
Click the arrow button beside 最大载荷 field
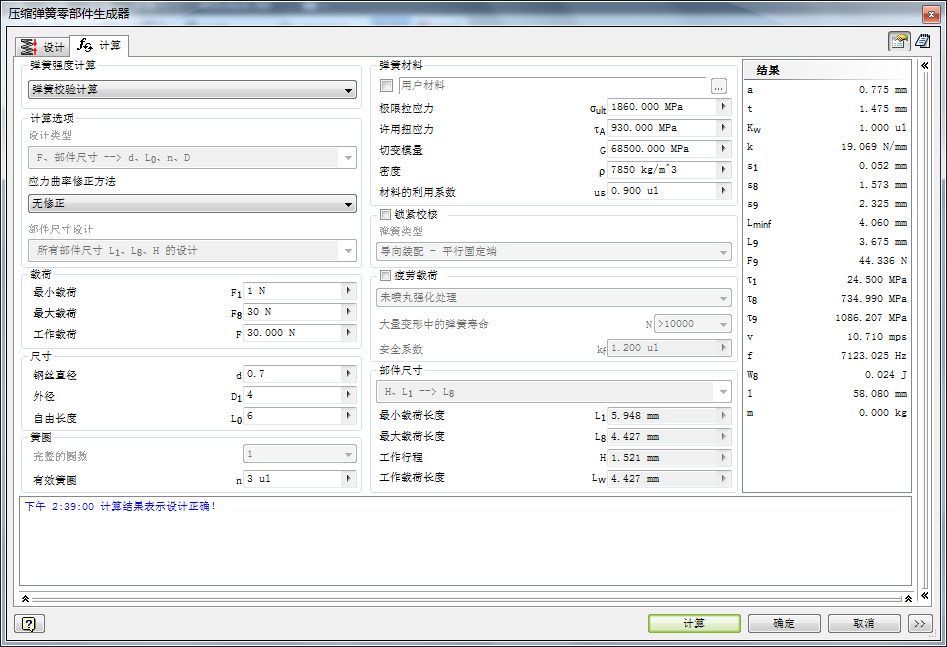[349, 312]
